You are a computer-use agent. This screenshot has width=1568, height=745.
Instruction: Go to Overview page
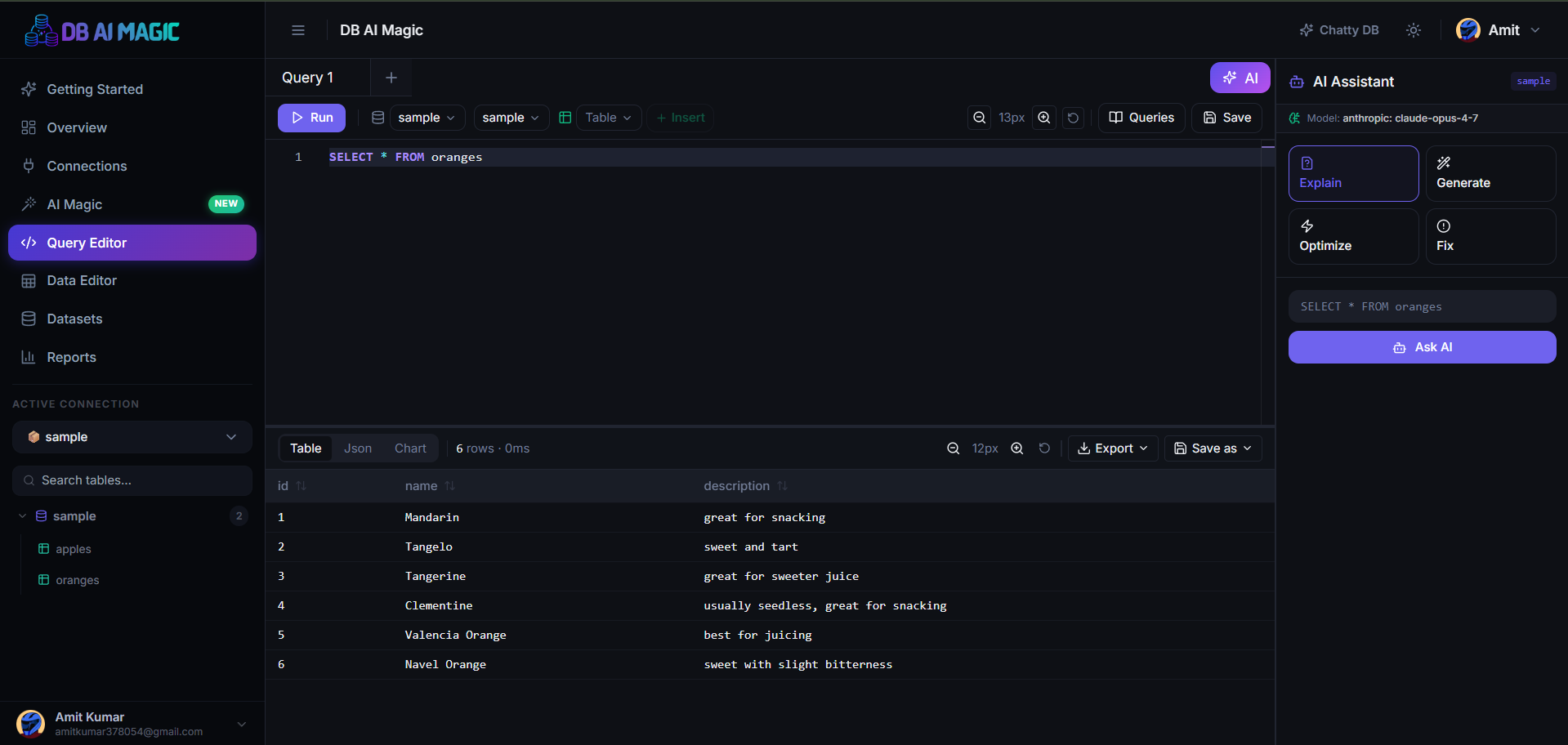click(132, 127)
